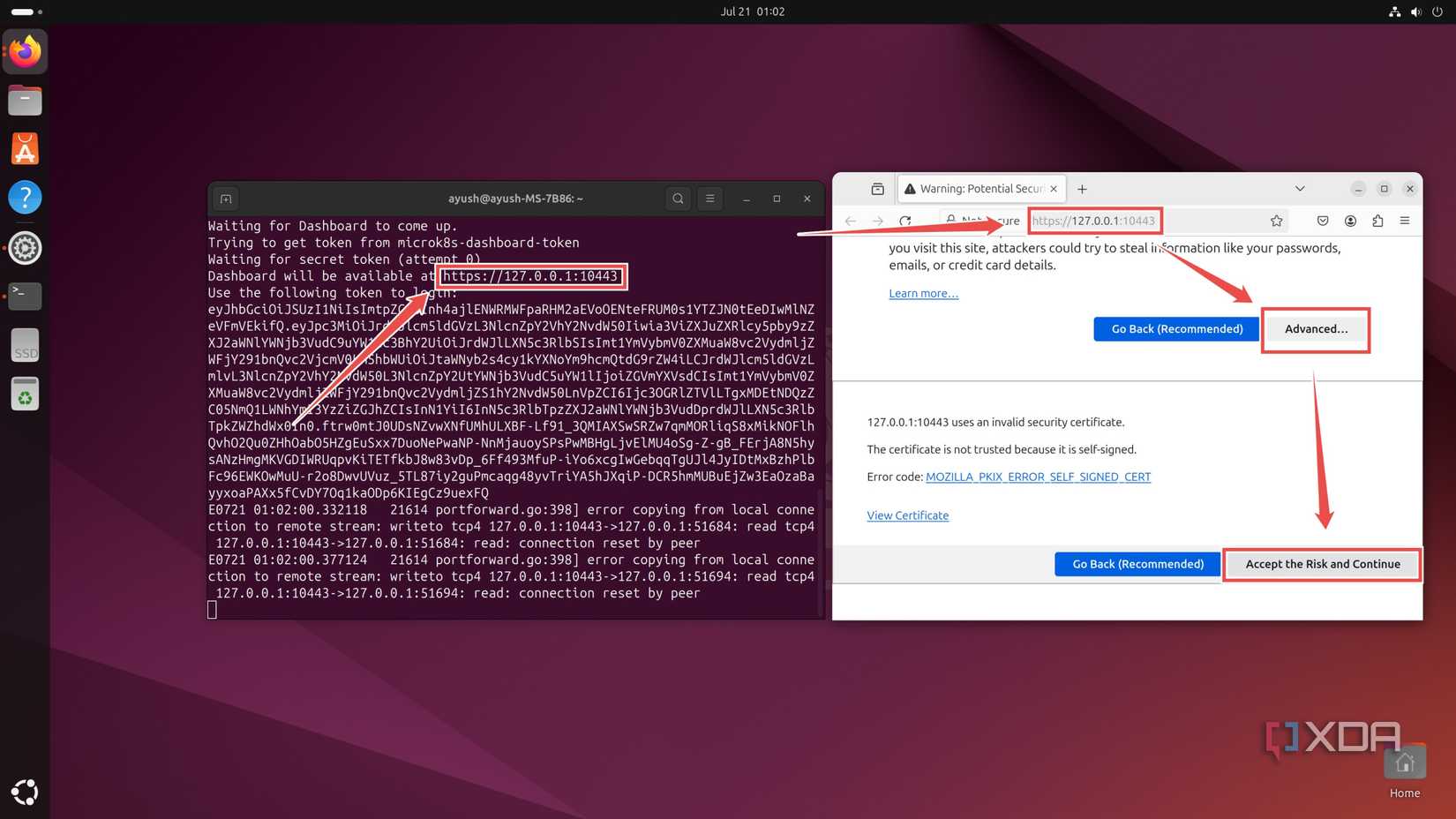Open Firefox account icon

tap(1350, 221)
